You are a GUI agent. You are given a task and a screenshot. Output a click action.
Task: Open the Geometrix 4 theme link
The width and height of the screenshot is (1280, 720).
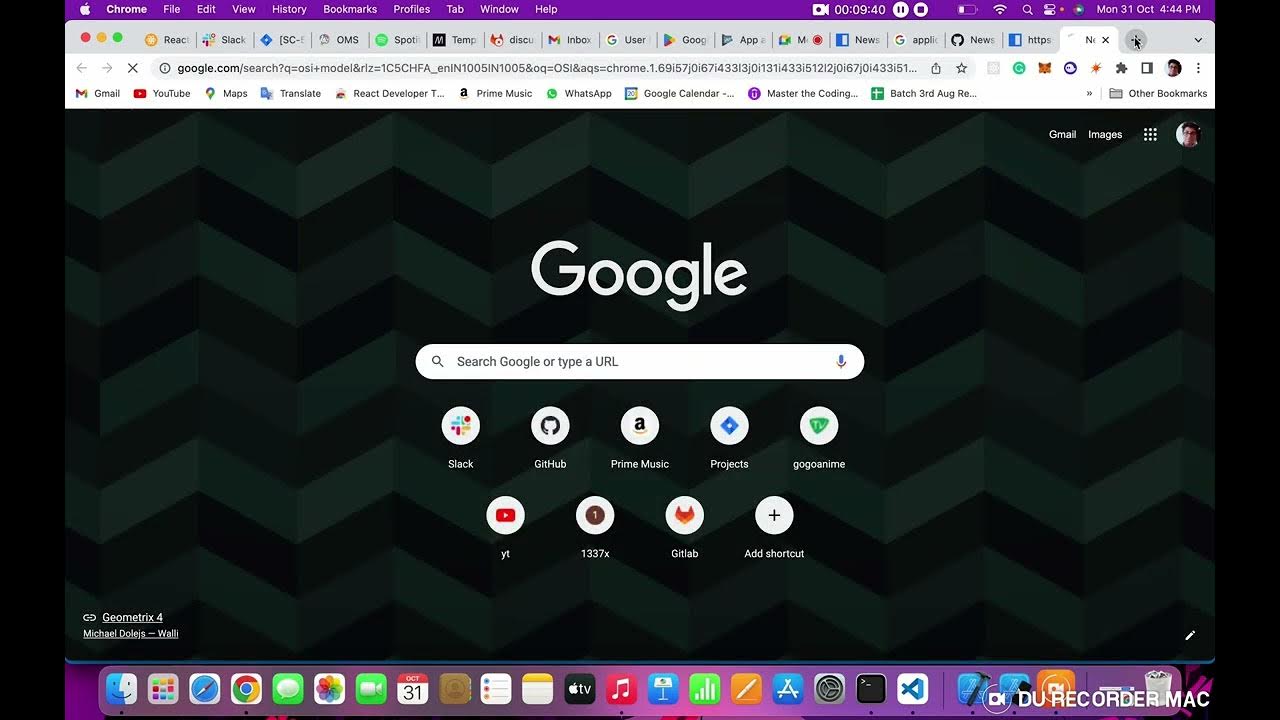click(x=132, y=617)
